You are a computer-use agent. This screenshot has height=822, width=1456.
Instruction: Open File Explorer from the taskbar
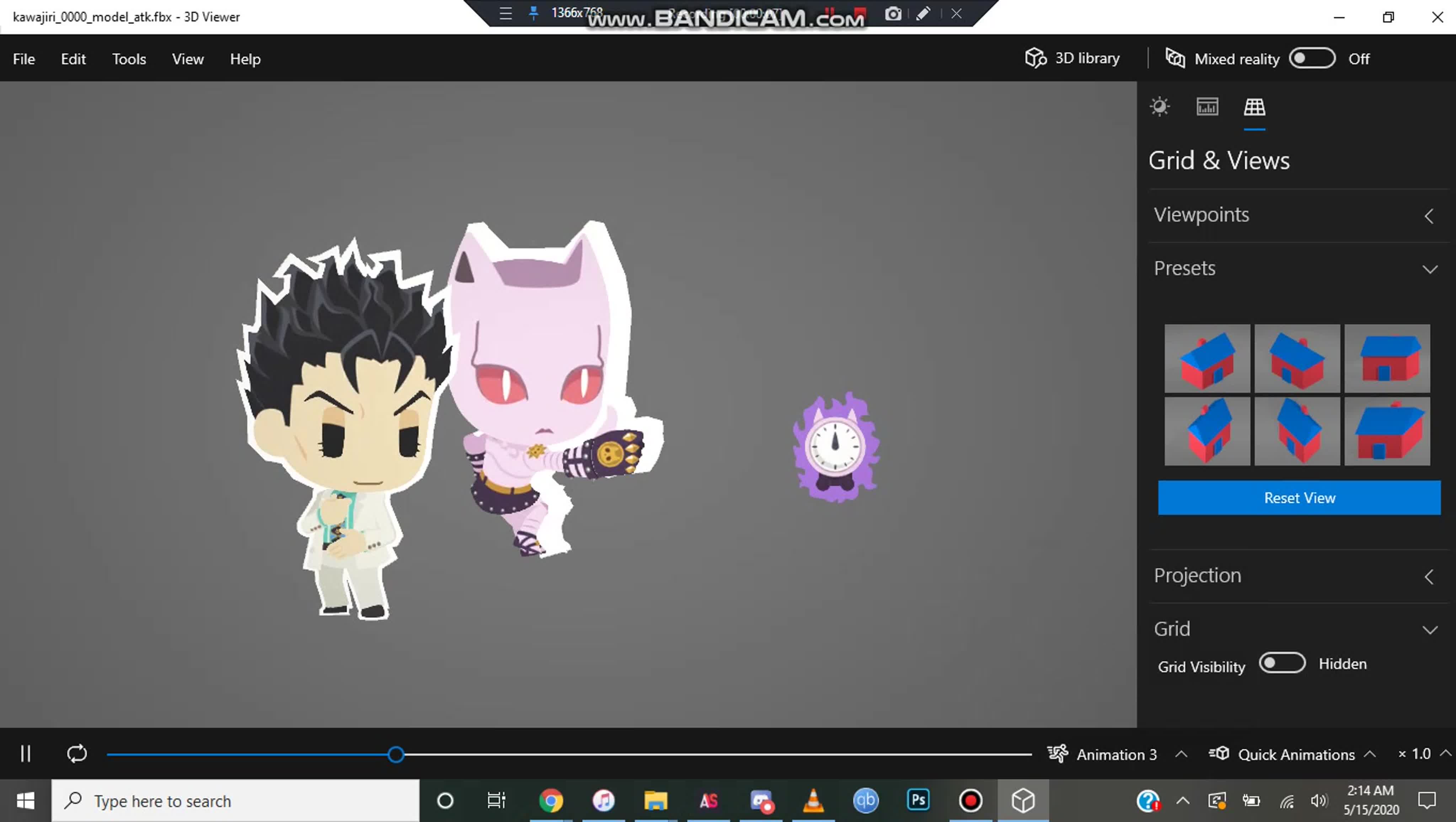tap(655, 801)
